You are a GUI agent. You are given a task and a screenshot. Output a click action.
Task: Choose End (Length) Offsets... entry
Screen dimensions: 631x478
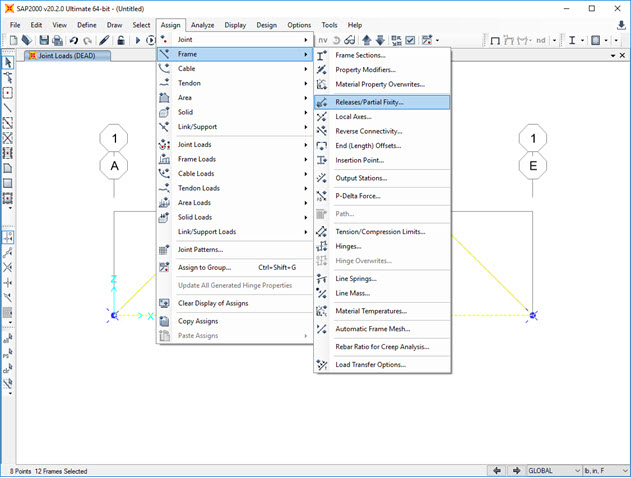point(382,146)
